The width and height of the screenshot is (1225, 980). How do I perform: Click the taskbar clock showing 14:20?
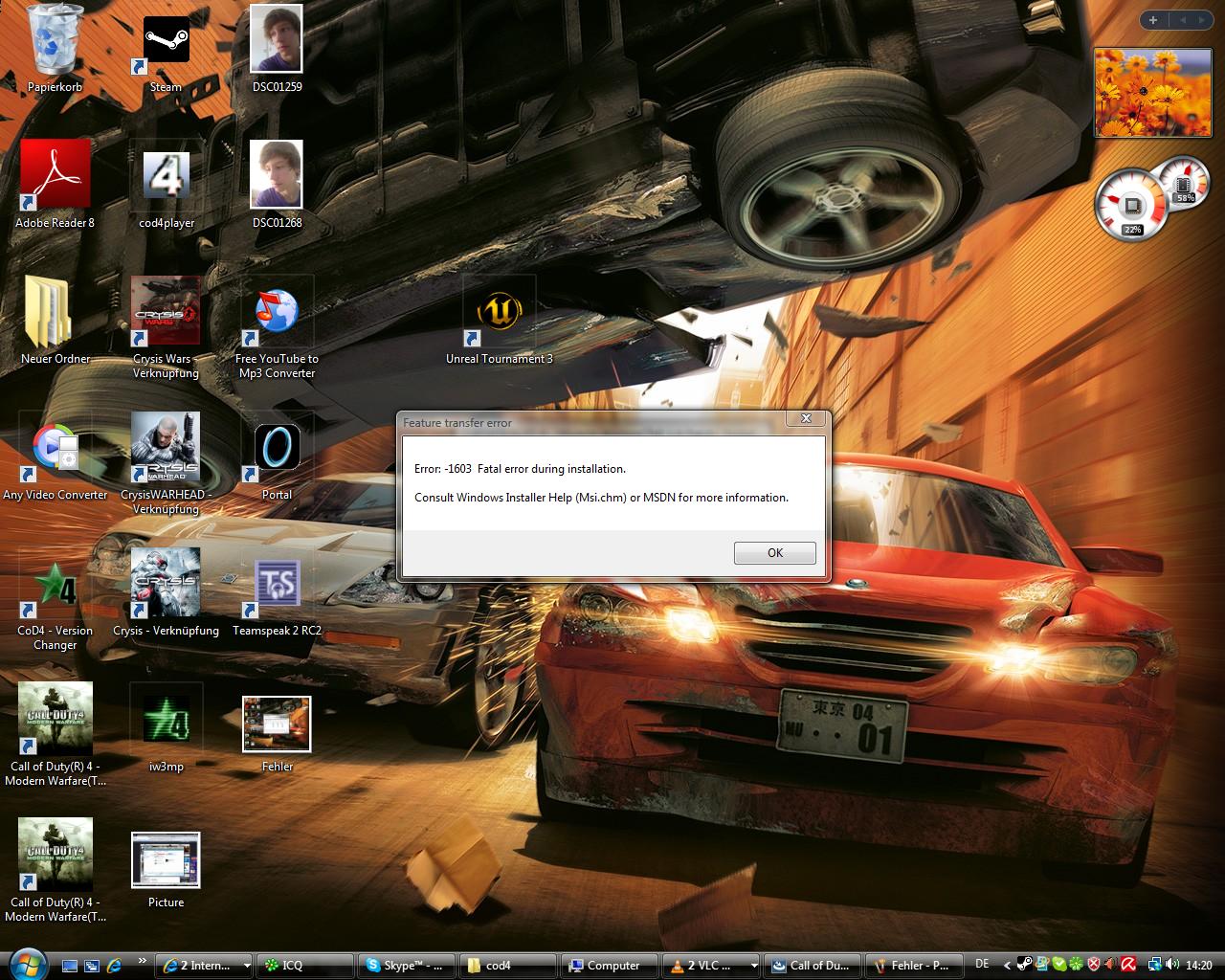[1199, 966]
